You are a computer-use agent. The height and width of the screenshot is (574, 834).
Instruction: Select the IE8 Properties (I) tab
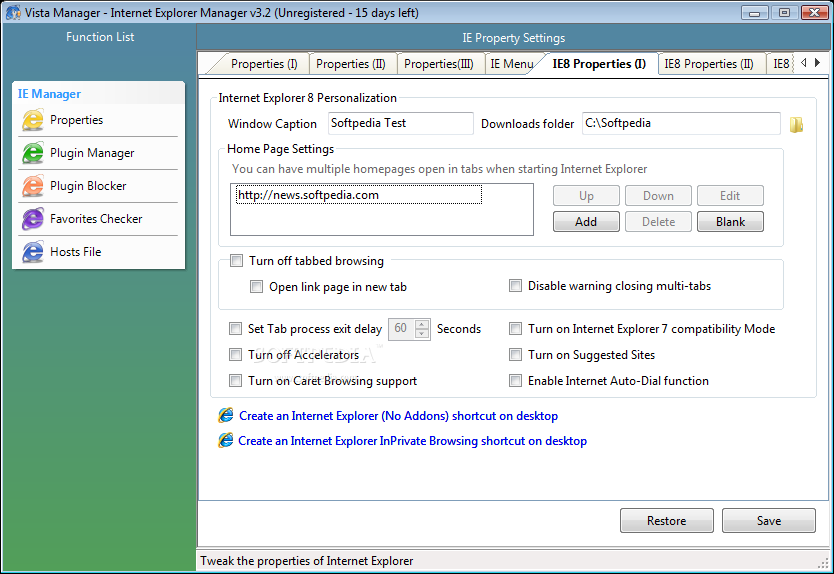[599, 64]
